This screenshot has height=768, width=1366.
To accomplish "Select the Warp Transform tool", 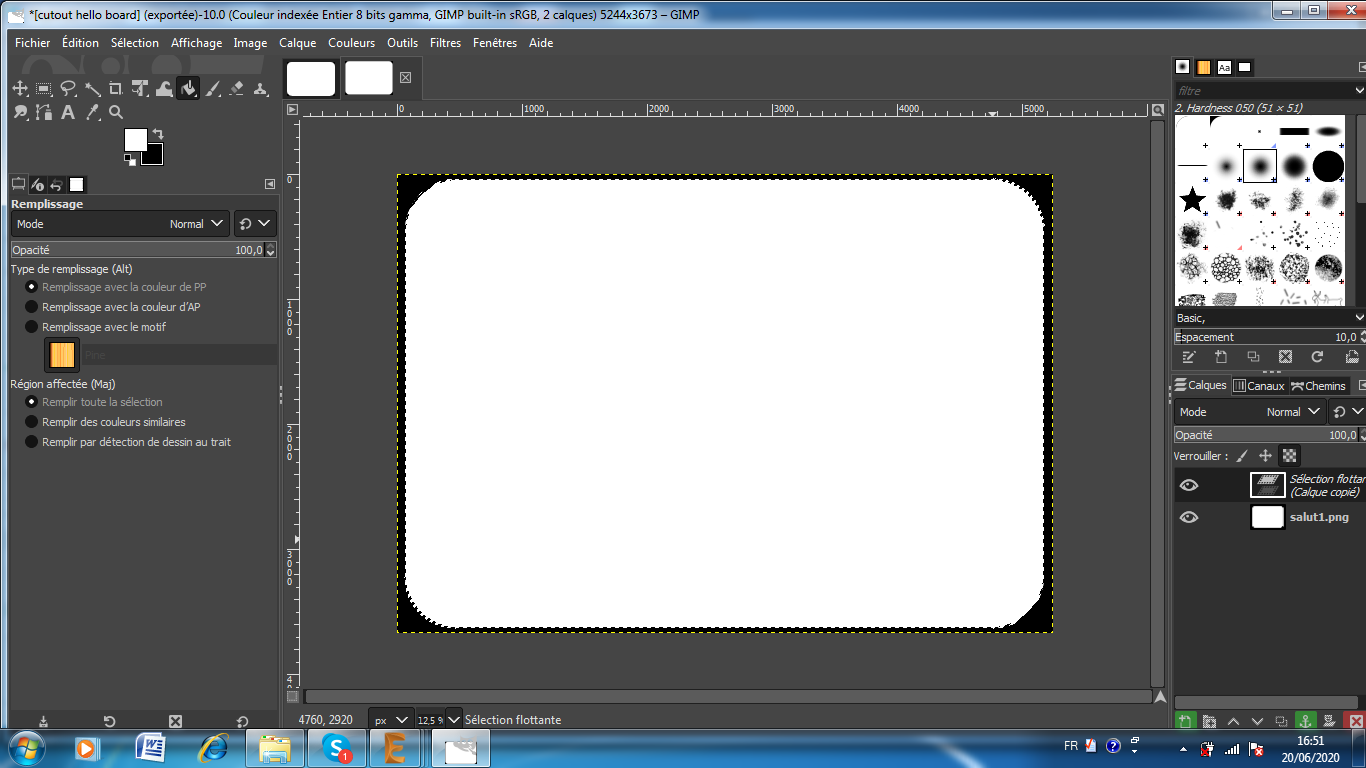I will coord(164,89).
